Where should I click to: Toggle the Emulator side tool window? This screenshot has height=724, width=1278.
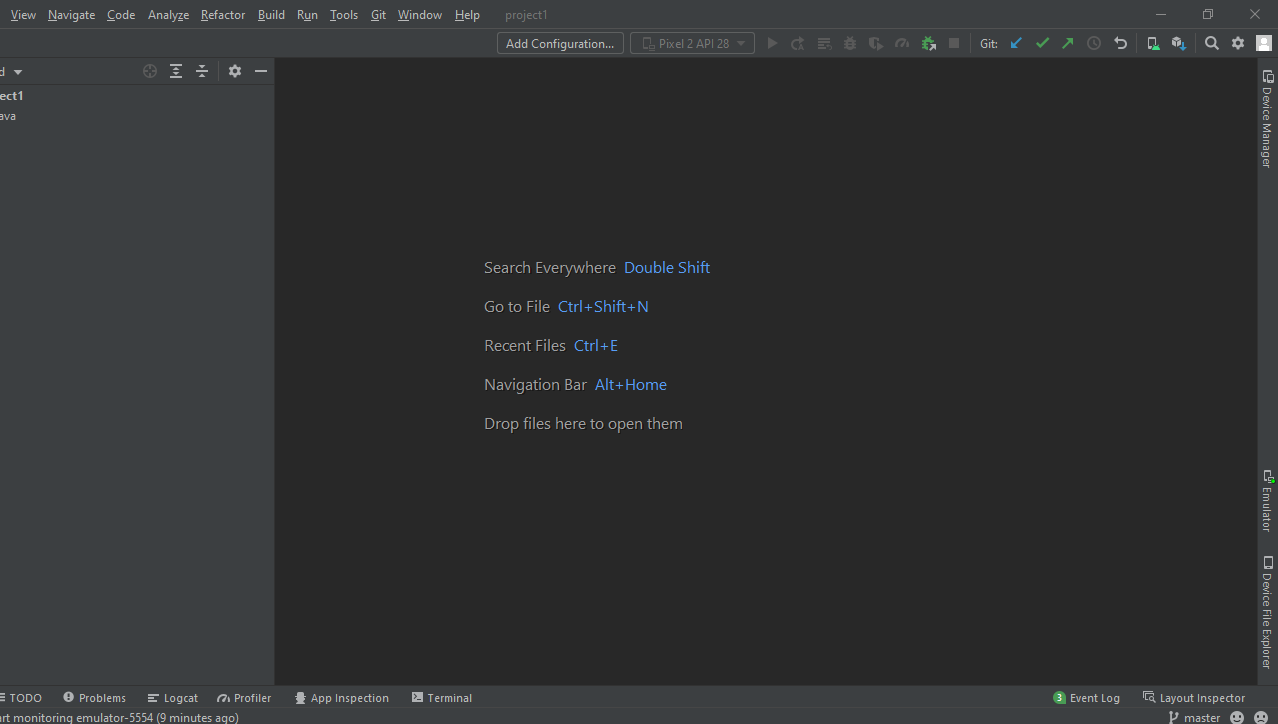coord(1267,500)
